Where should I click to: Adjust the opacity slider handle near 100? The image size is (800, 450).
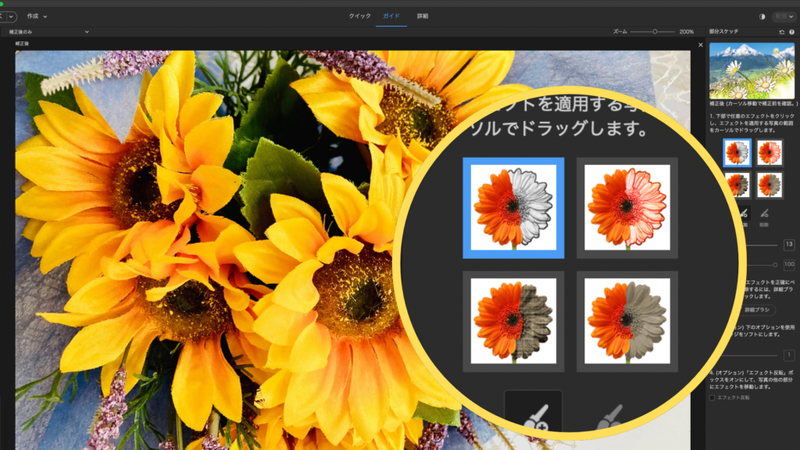pos(775,265)
